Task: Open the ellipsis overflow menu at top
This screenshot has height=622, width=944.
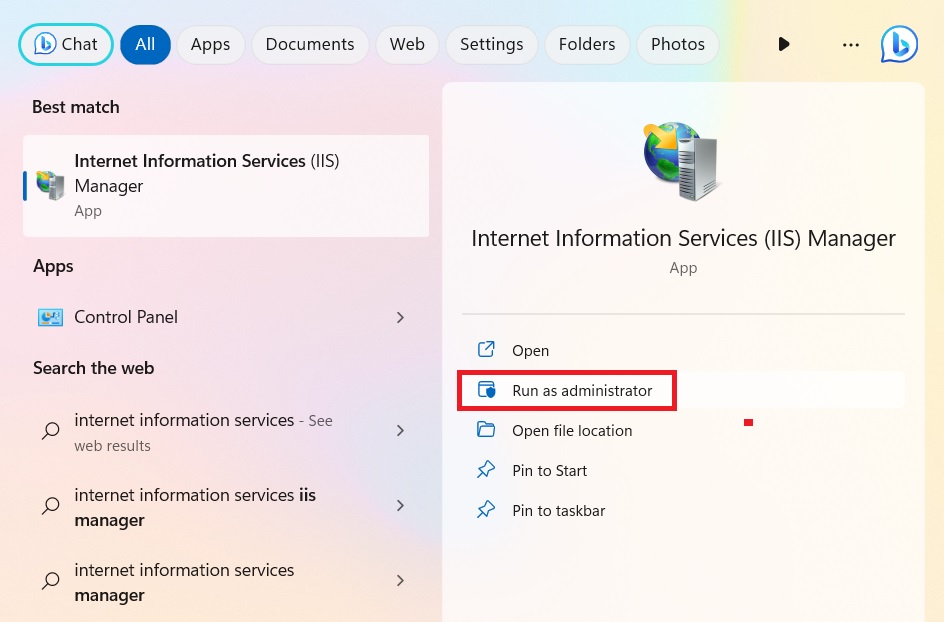Action: tap(850, 44)
